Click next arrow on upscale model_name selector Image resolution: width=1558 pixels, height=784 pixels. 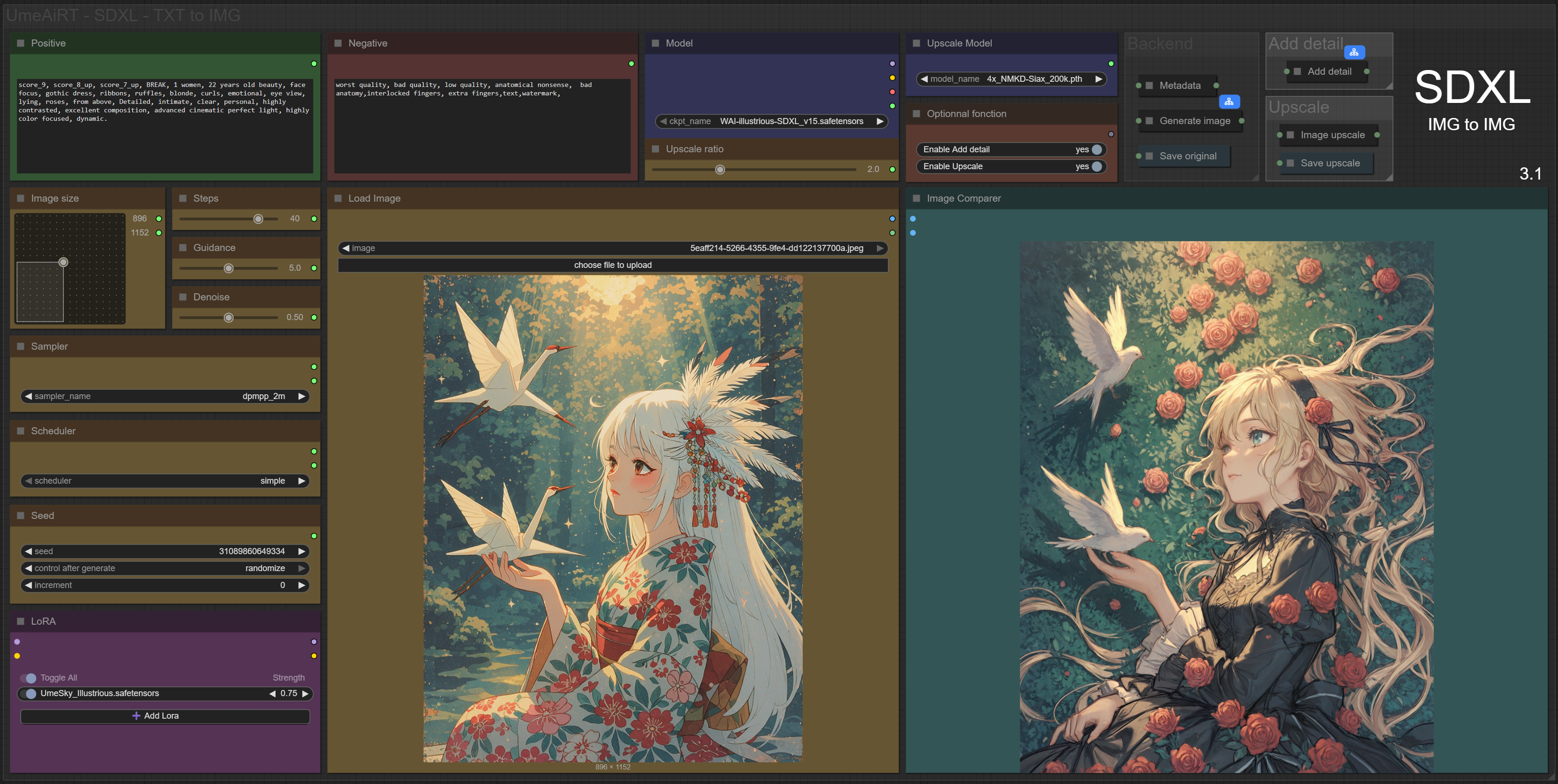pyautogui.click(x=1099, y=79)
